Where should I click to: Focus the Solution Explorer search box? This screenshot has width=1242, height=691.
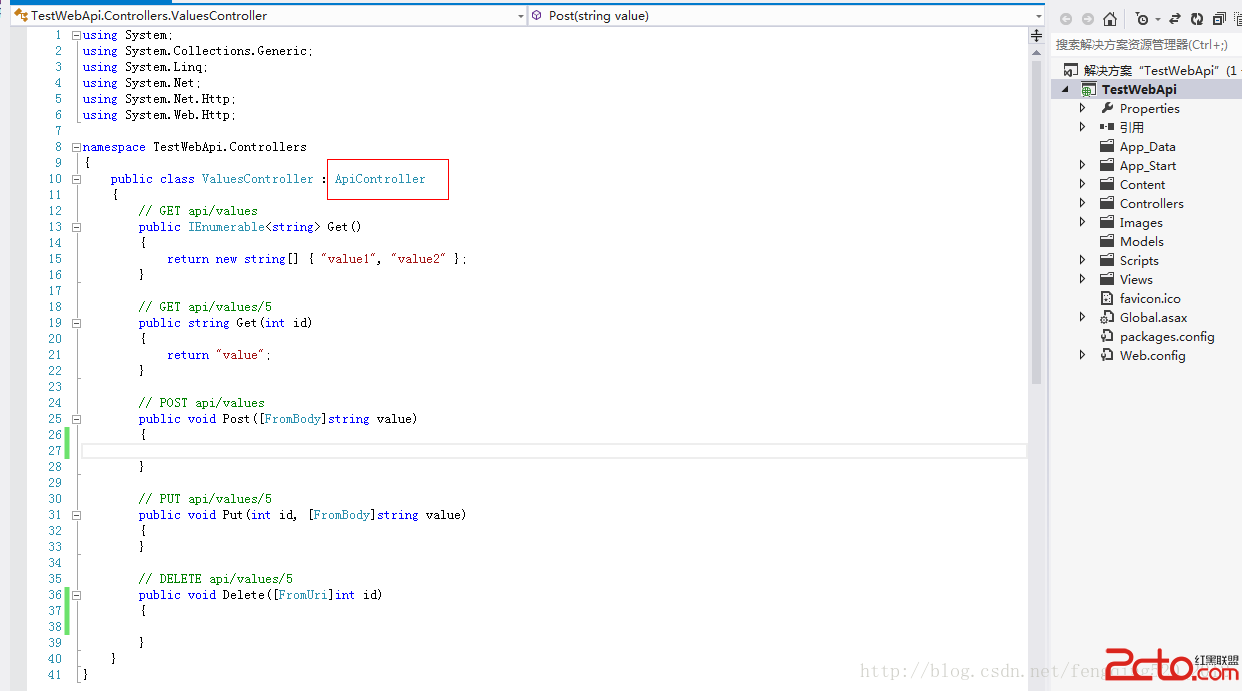[1147, 45]
